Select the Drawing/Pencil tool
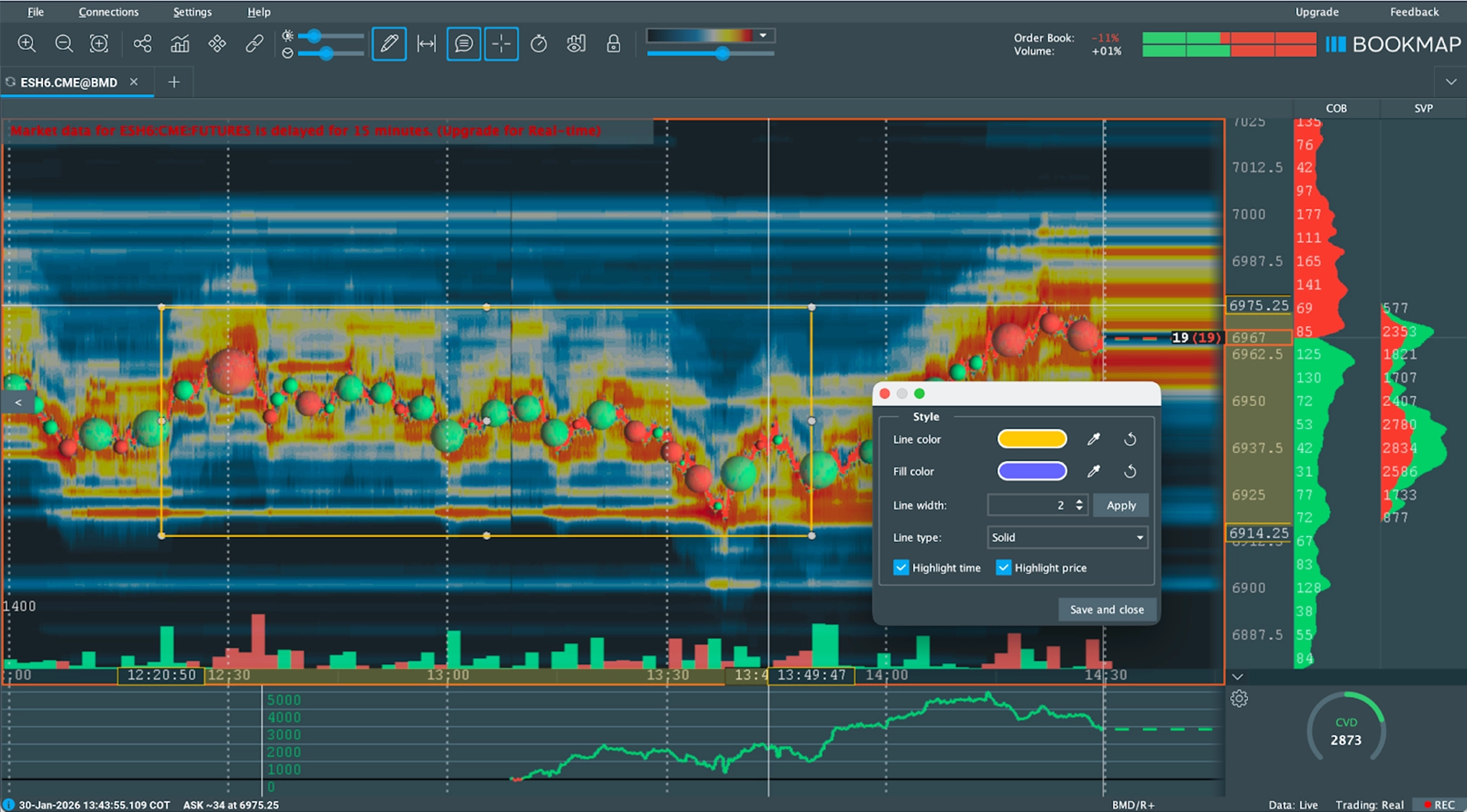Viewport: 1467px width, 812px height. [389, 44]
